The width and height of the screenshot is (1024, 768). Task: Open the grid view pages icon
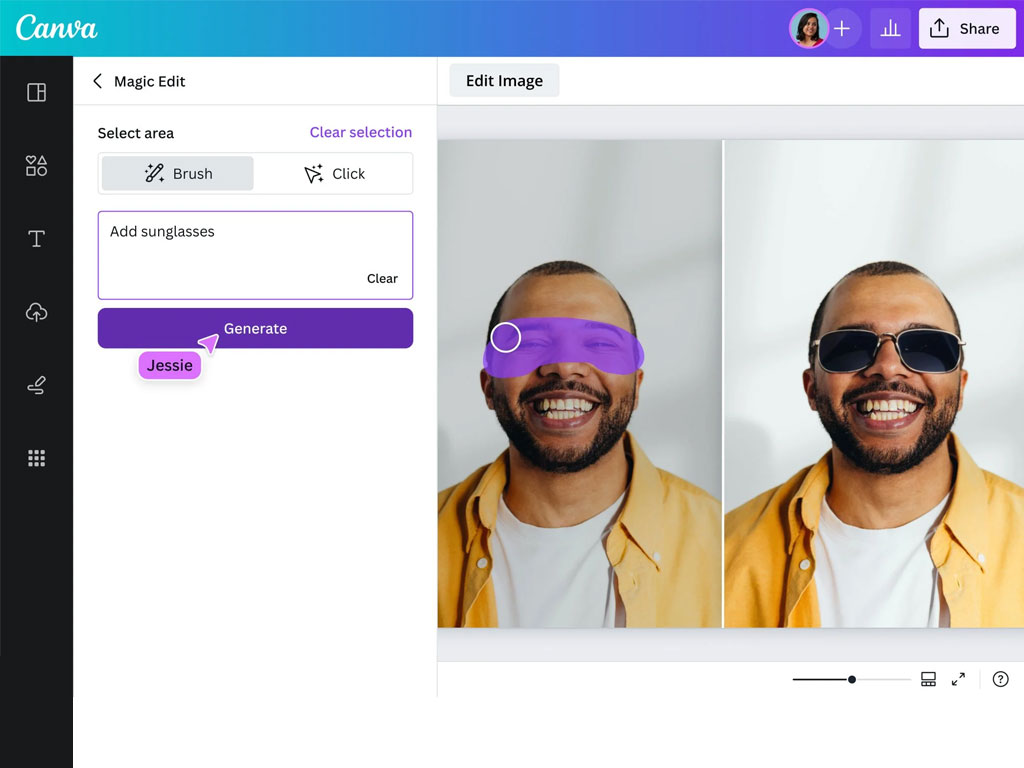click(928, 679)
